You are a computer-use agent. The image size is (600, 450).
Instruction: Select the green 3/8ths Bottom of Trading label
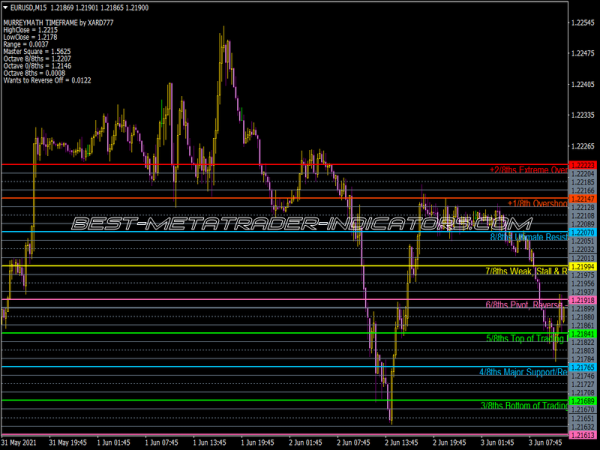tap(523, 406)
